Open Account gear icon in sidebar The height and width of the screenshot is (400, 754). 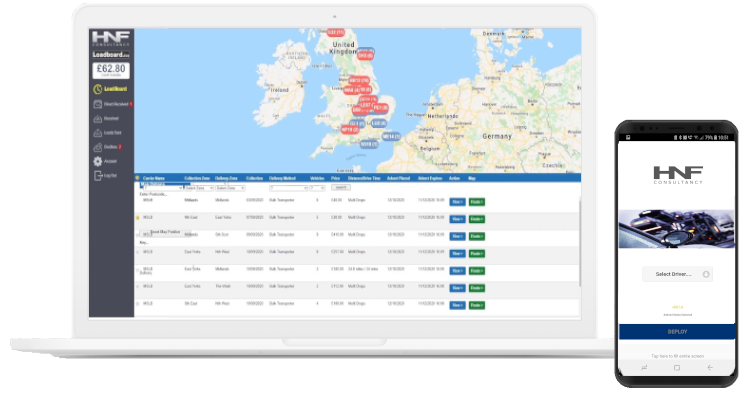point(98,162)
